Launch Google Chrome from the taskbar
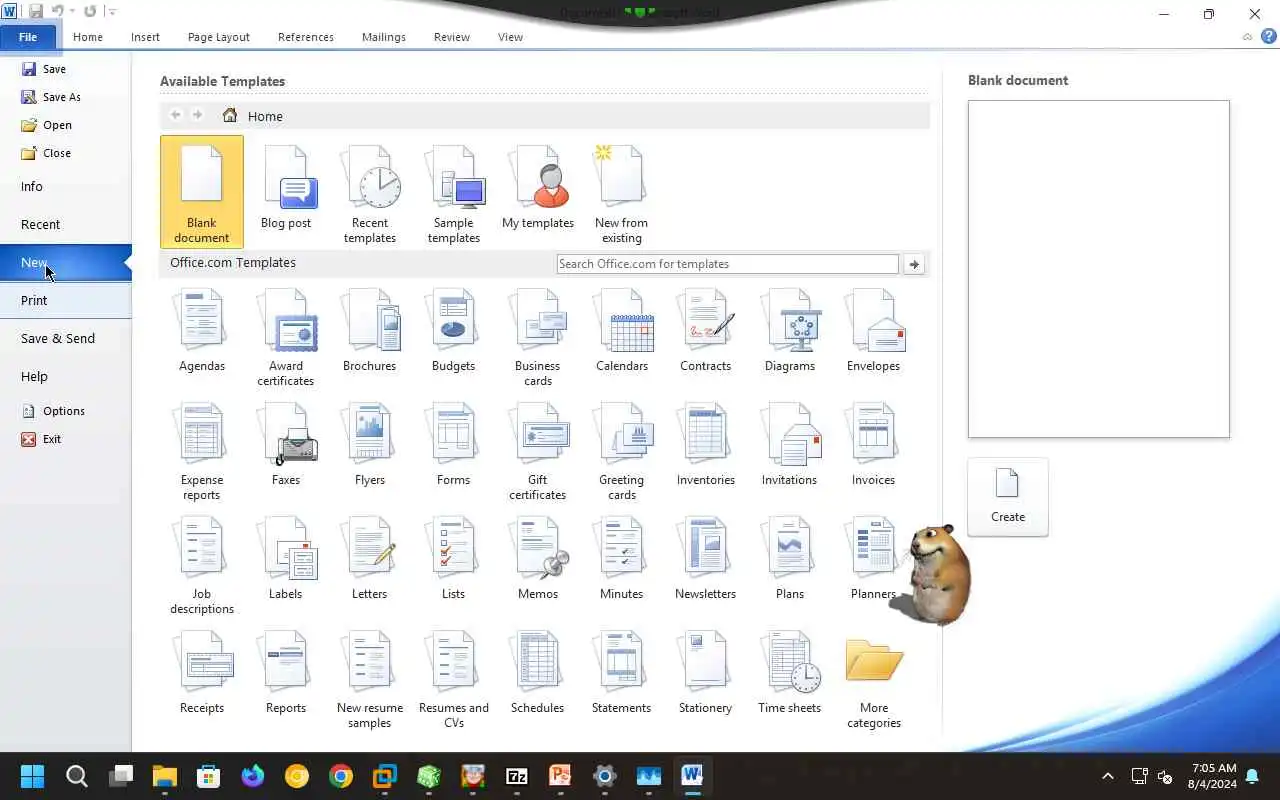Viewport: 1280px width, 800px height. coord(341,776)
